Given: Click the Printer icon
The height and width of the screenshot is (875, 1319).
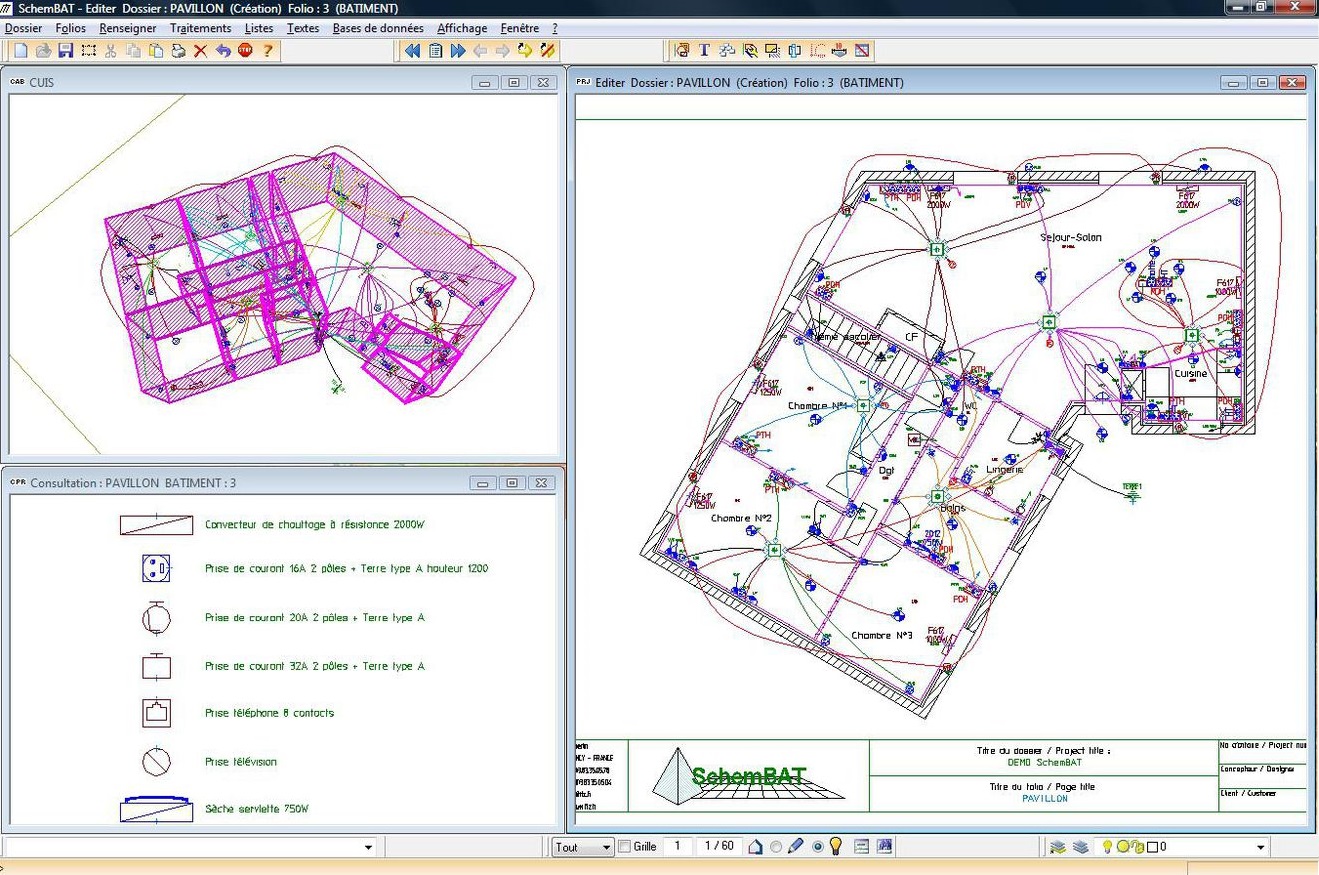Looking at the screenshot, I should (177, 50).
